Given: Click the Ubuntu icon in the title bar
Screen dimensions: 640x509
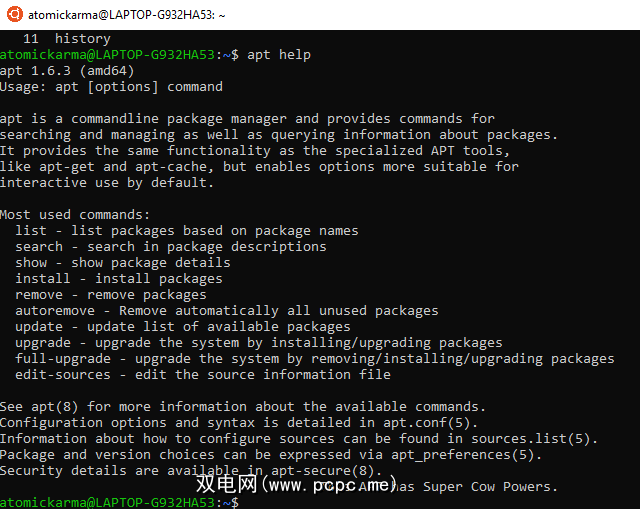Looking at the screenshot, I should tap(13, 15).
